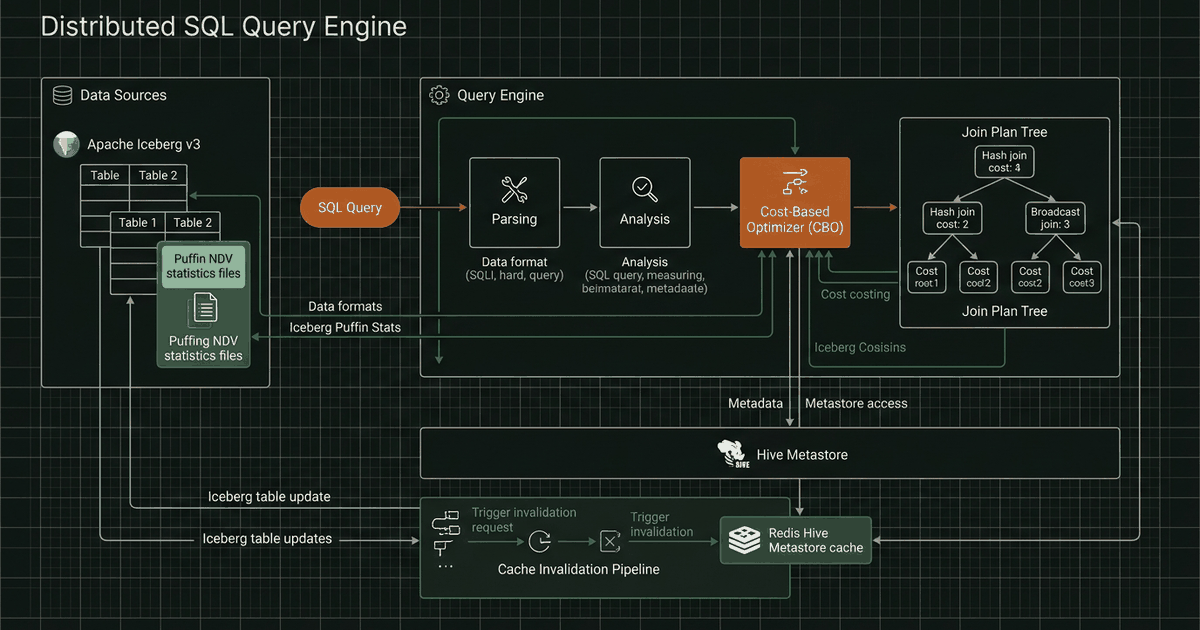This screenshot has width=1200, height=630.
Task: Click the Metadata arrow label
Action: (x=755, y=403)
